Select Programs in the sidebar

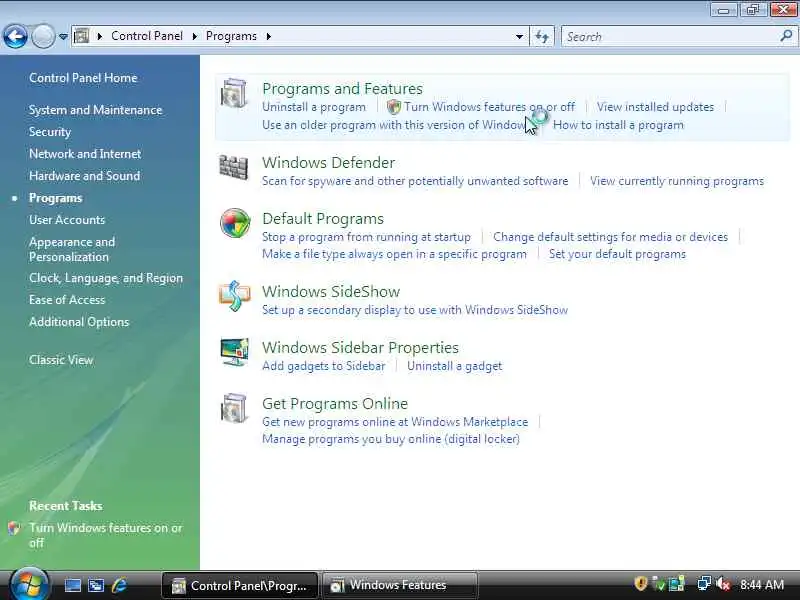pos(56,198)
